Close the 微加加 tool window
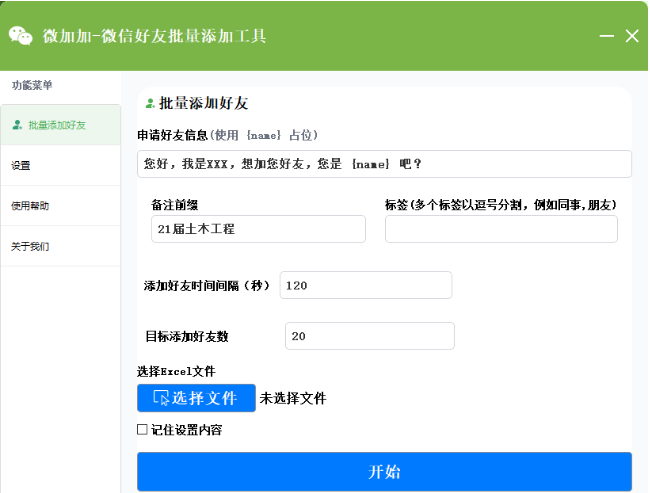Viewport: 650px width, 493px height. [x=632, y=36]
